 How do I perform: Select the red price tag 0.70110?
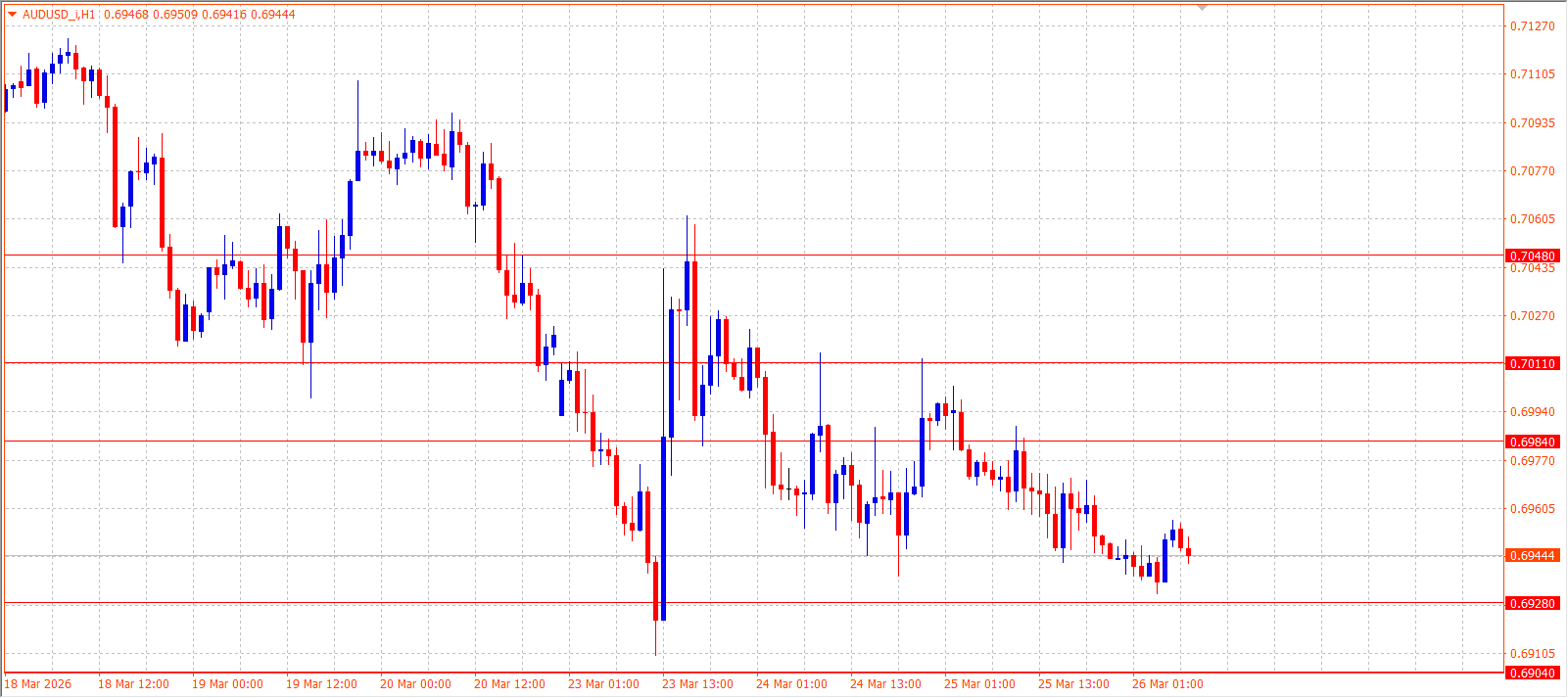pyautogui.click(x=1532, y=363)
